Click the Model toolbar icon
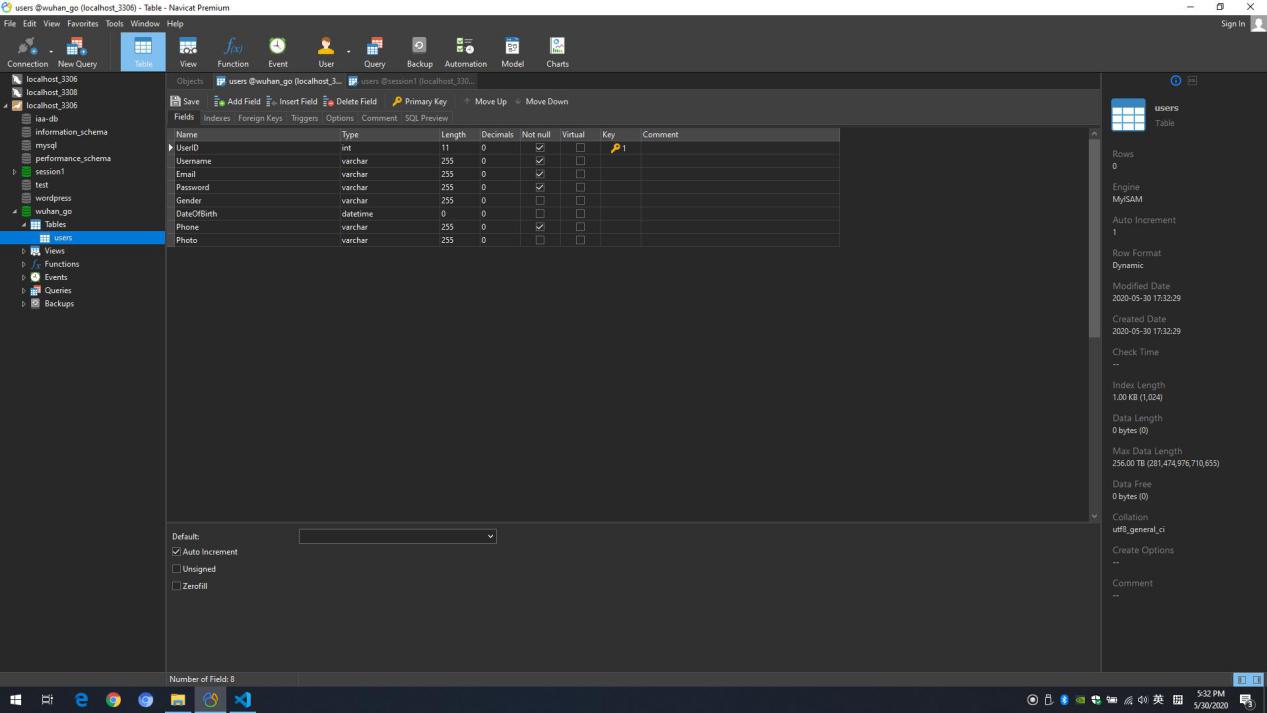Screen dimensions: 1267x713 coord(512,50)
